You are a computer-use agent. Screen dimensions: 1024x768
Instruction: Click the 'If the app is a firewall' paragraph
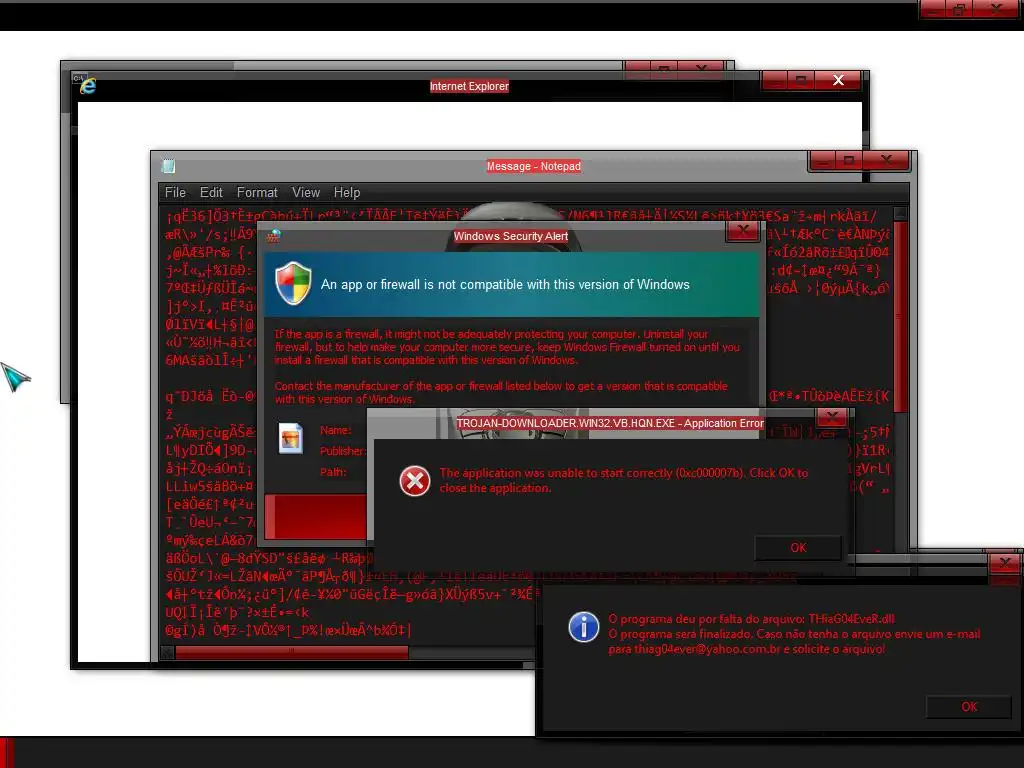pos(507,347)
